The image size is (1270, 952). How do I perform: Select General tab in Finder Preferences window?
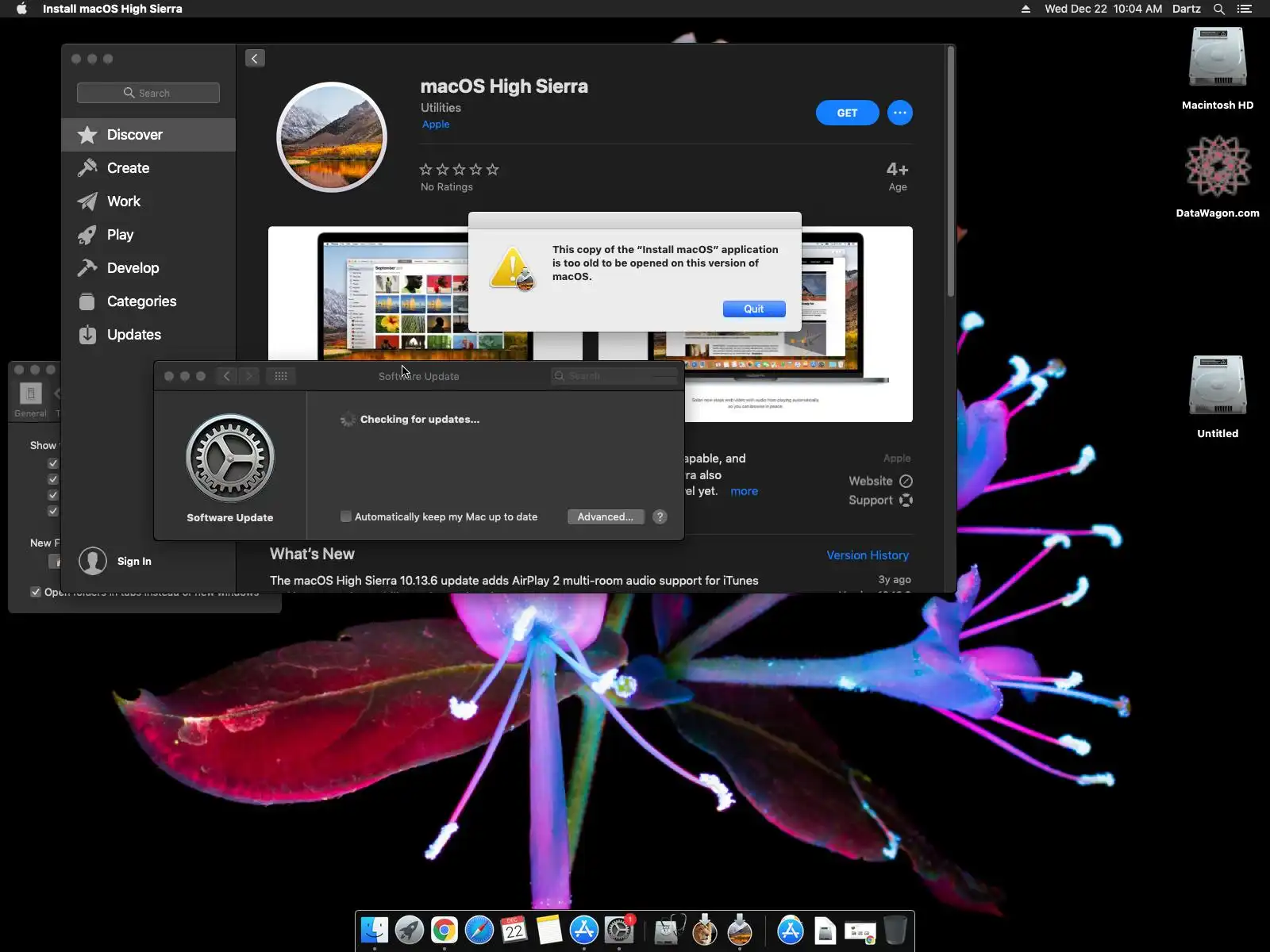click(x=30, y=399)
